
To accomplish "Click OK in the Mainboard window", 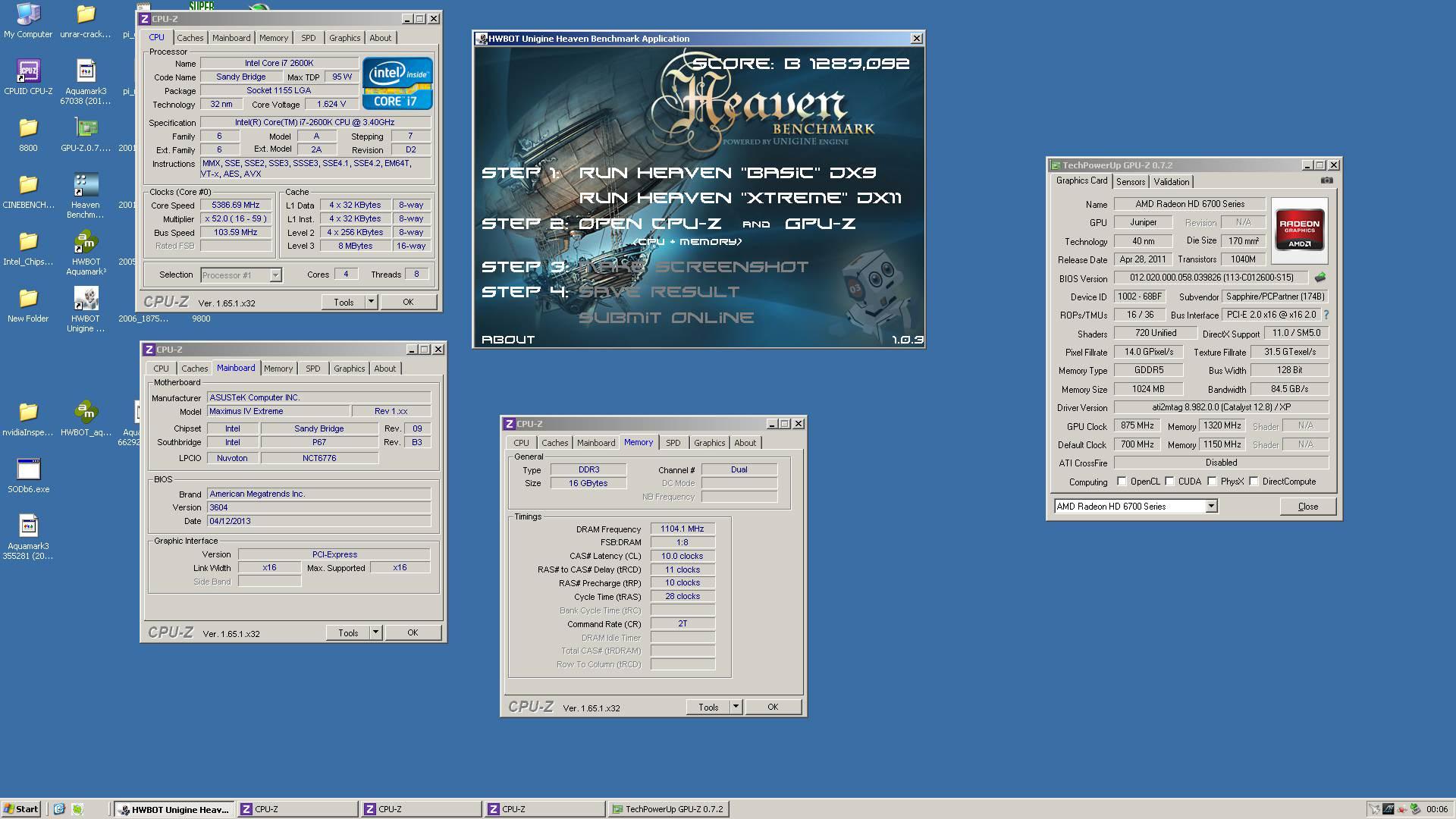I will pos(413,632).
